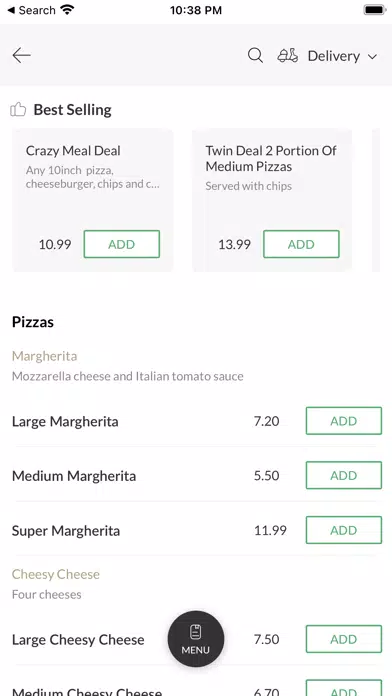Image resolution: width=392 pixels, height=696 pixels.
Task: Tap the thumbs-up Best Selling icon
Action: (x=18, y=109)
